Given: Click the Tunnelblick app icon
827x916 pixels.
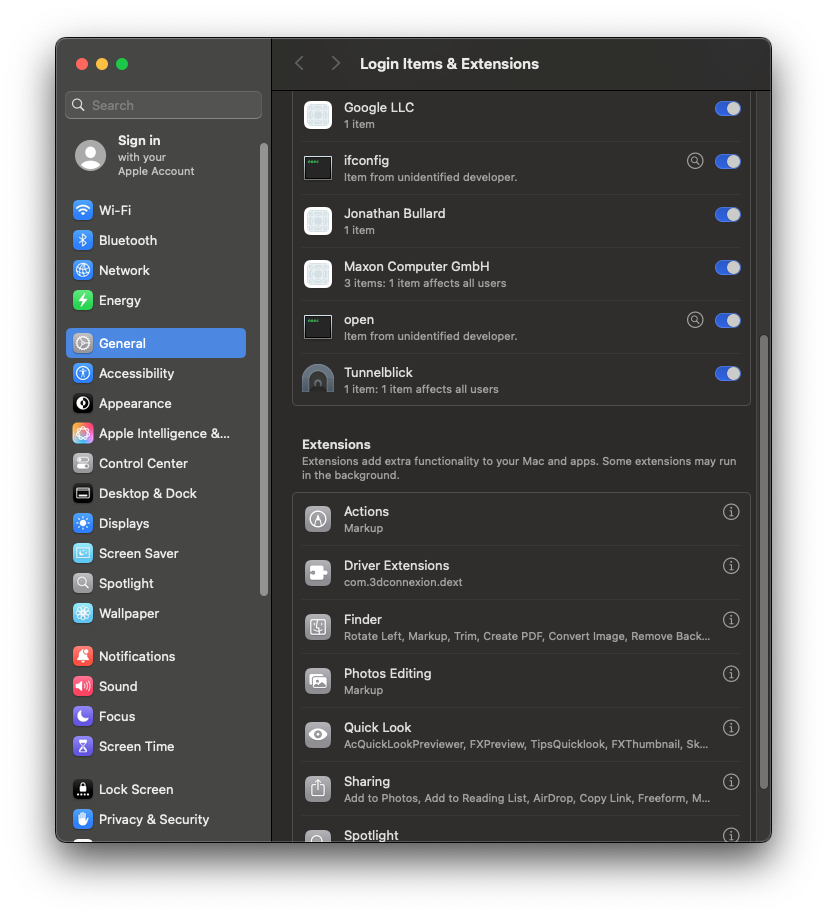Looking at the screenshot, I should tap(318, 380).
